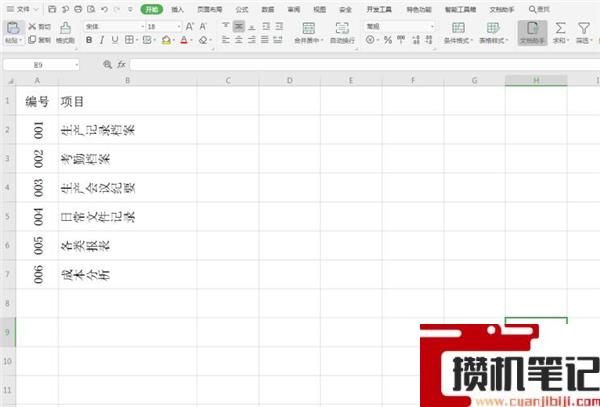
Task: Open the Name Box dropdown arrow
Action: click(77, 65)
